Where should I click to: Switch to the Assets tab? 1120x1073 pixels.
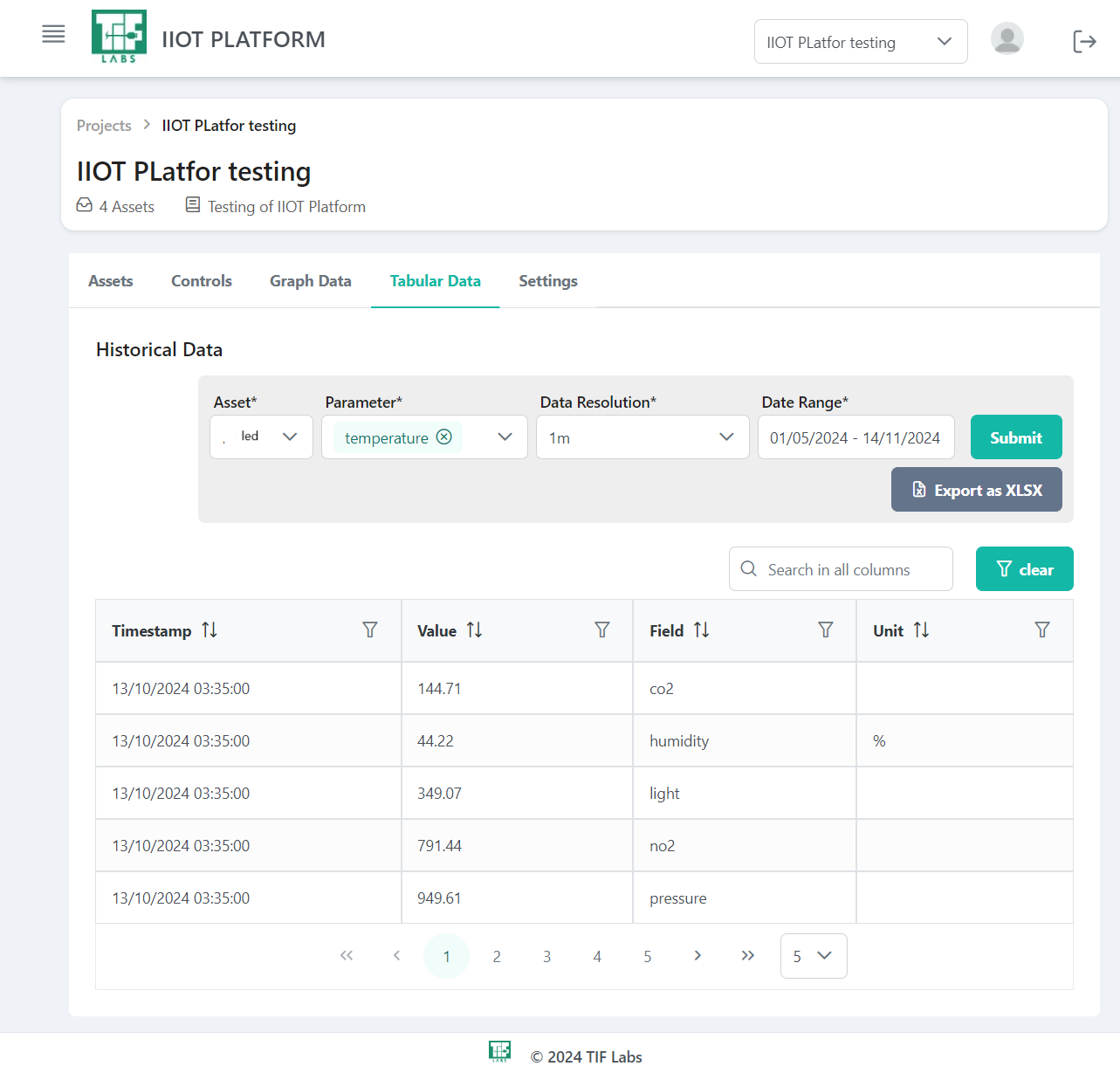(111, 280)
